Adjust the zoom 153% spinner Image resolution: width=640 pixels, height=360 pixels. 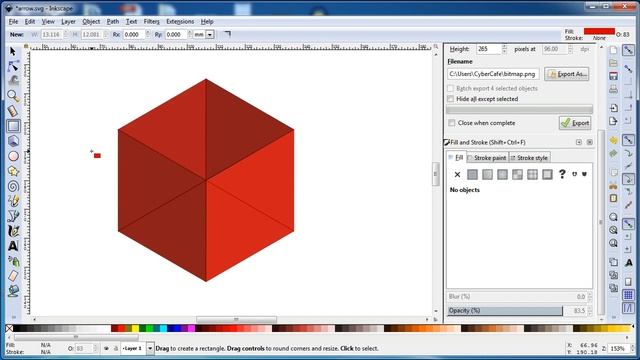tap(633, 349)
